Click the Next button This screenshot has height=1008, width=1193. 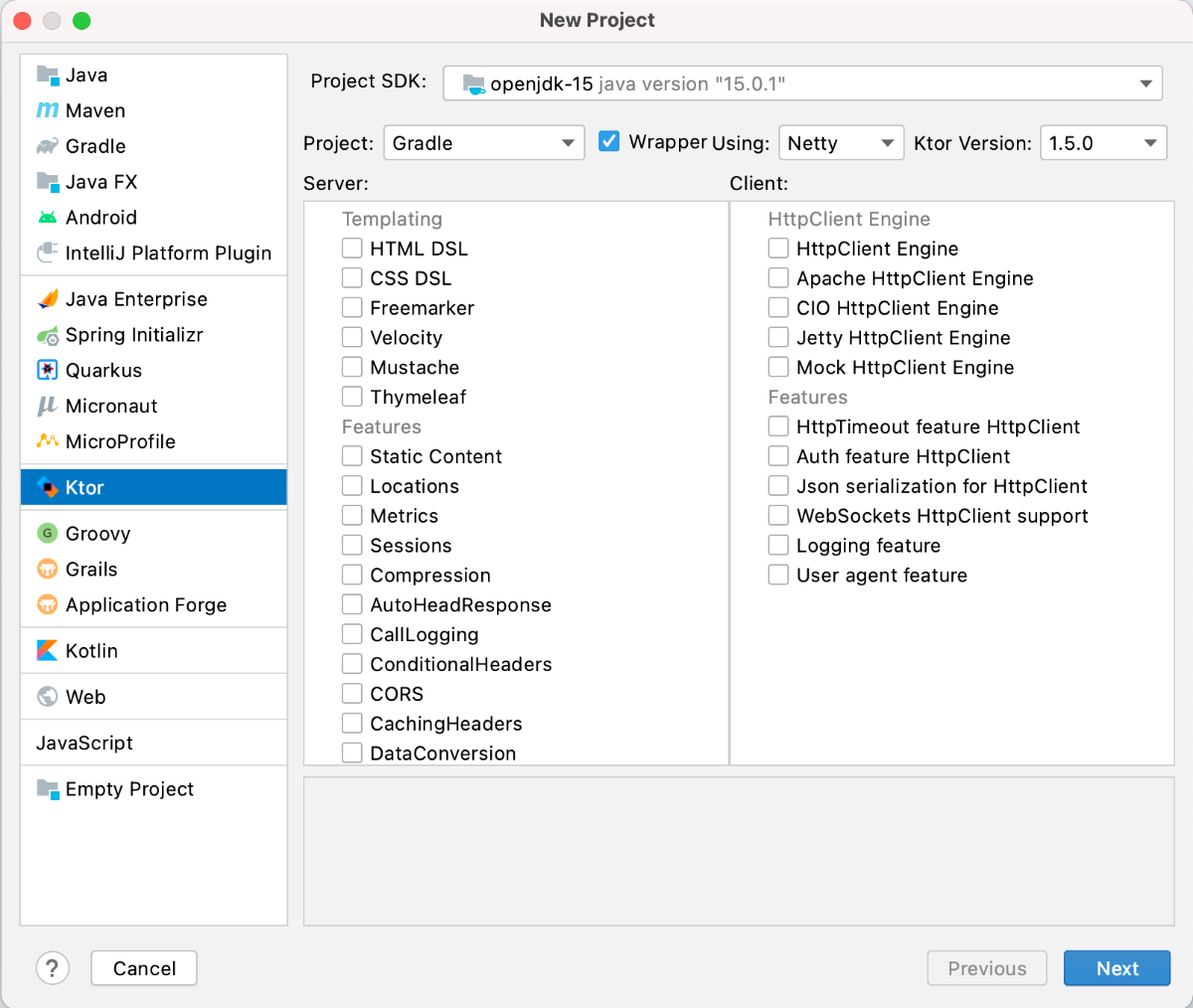1117,968
